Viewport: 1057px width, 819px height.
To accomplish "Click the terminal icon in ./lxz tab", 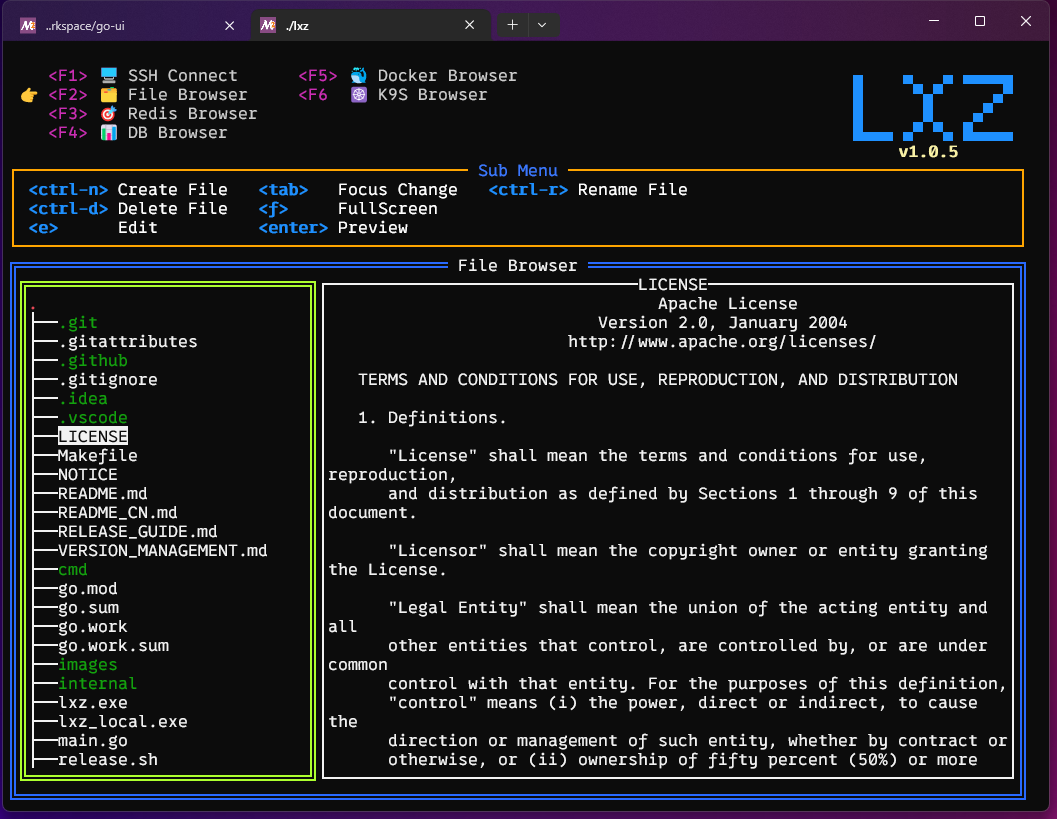I will 268,26.
